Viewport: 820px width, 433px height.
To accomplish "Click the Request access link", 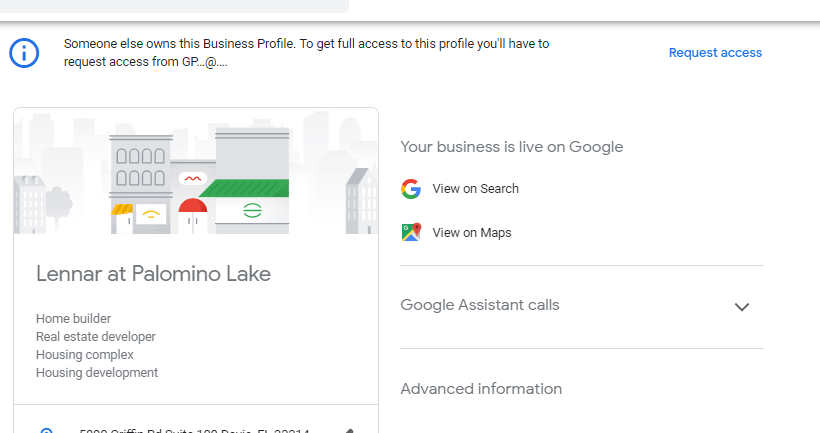I will (715, 53).
